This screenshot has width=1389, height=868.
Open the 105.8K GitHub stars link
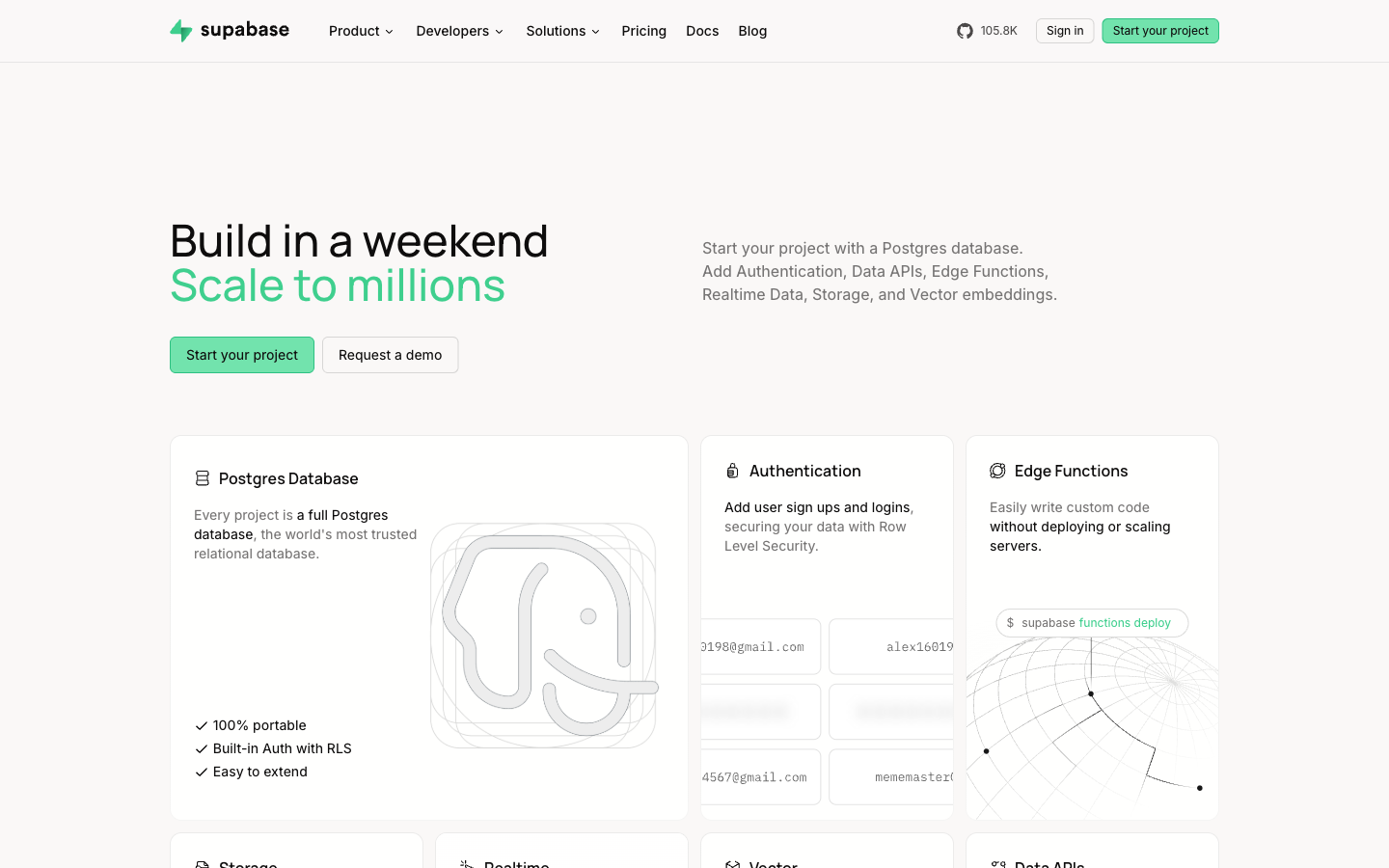click(x=988, y=31)
